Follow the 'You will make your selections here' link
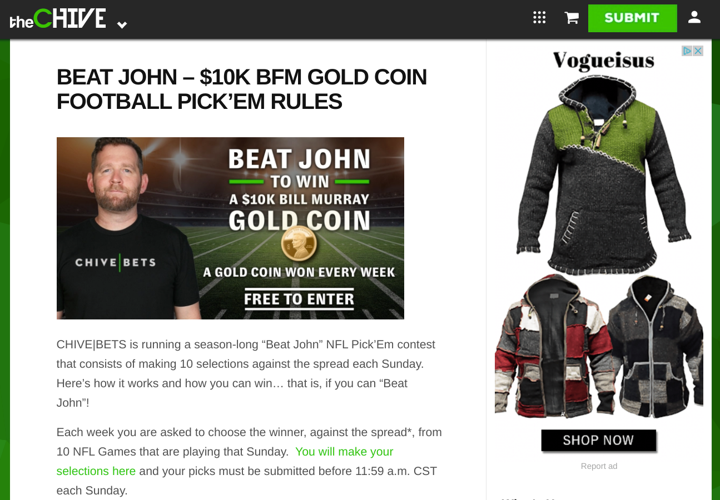This screenshot has width=720, height=500. click(225, 461)
